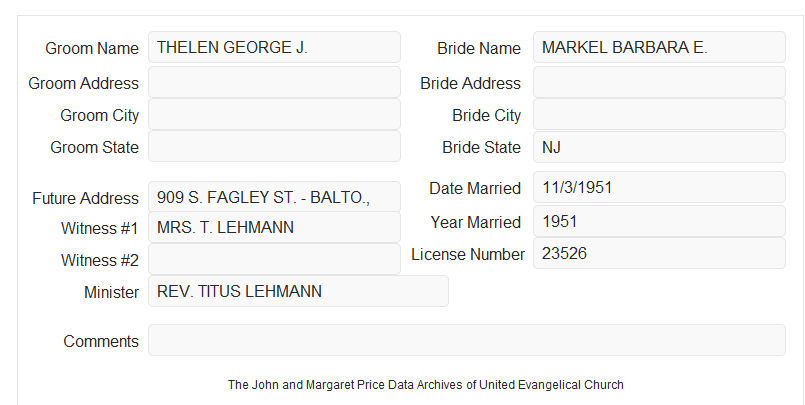This screenshot has width=805, height=405.
Task: Click into the Bride City field
Action: (x=659, y=114)
